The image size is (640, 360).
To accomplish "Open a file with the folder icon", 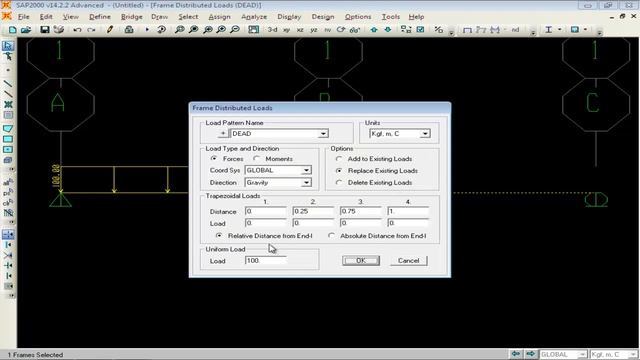I will tap(26, 30).
